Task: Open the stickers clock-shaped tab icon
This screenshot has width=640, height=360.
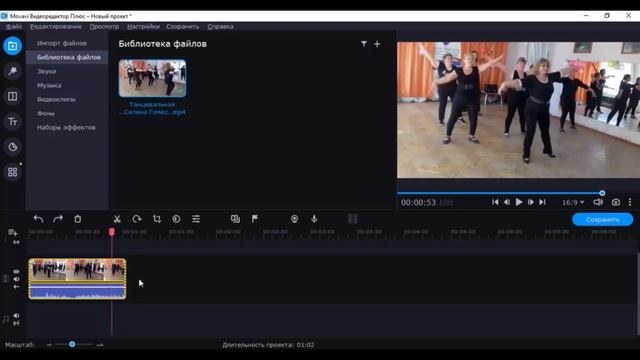Action: click(x=13, y=147)
